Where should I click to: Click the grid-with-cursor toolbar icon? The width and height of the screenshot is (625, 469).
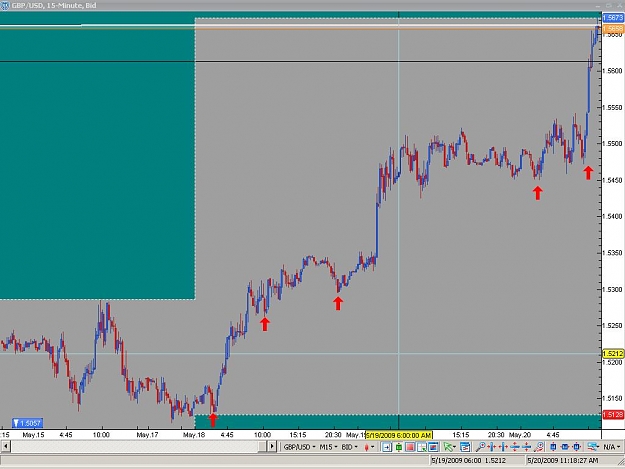point(422,447)
